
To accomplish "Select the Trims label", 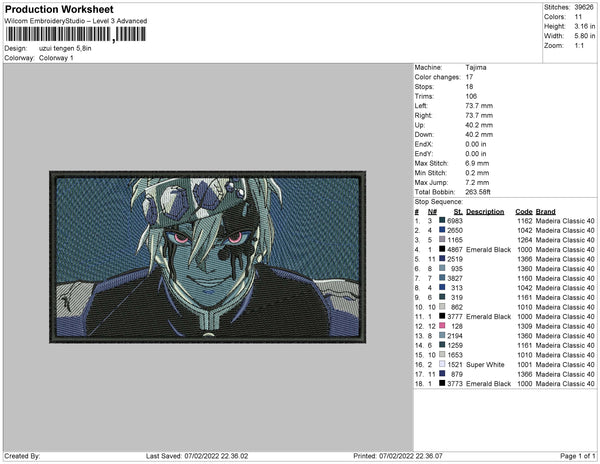I will 424,96.
